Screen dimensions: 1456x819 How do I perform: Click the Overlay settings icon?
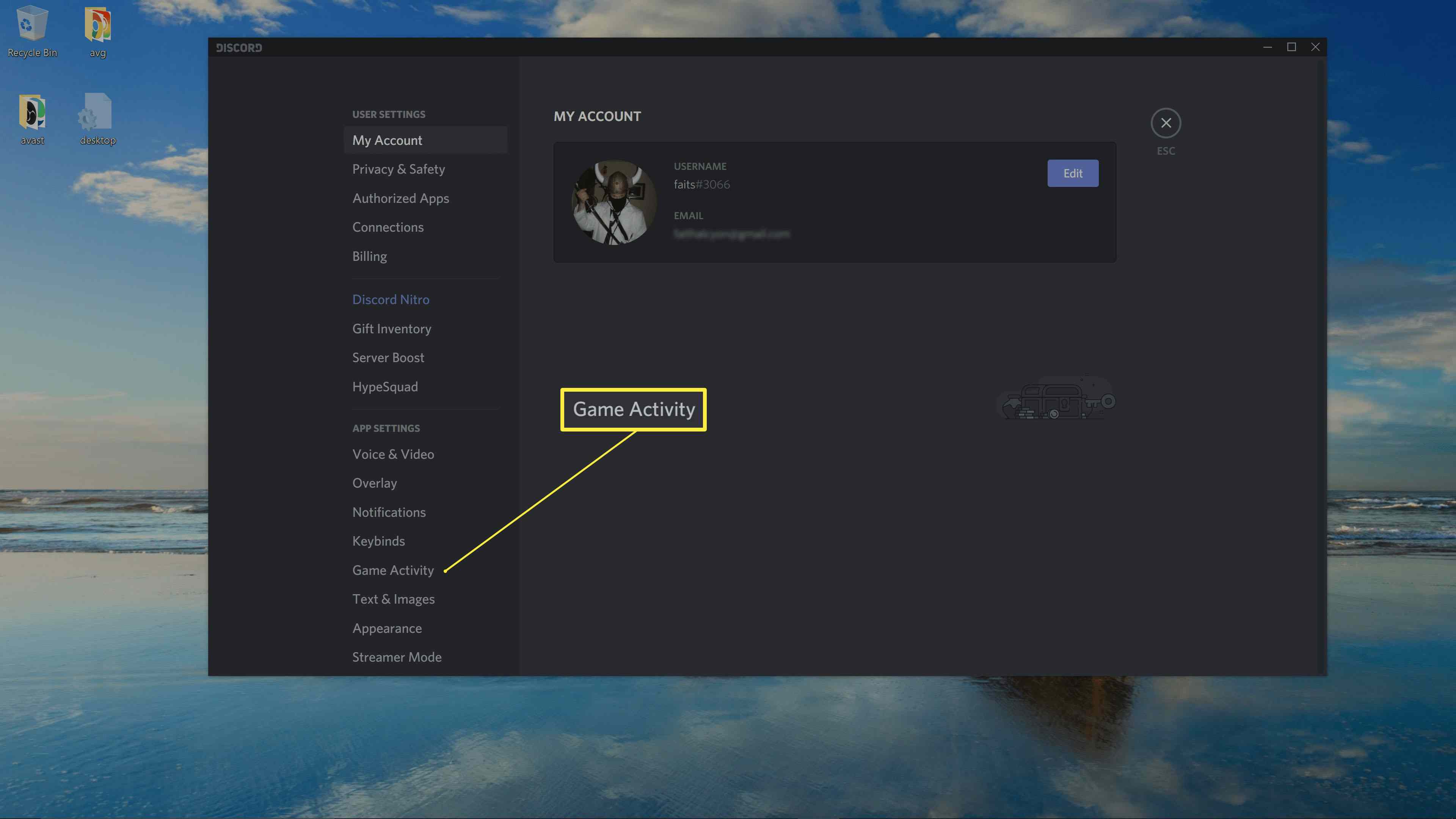(374, 483)
